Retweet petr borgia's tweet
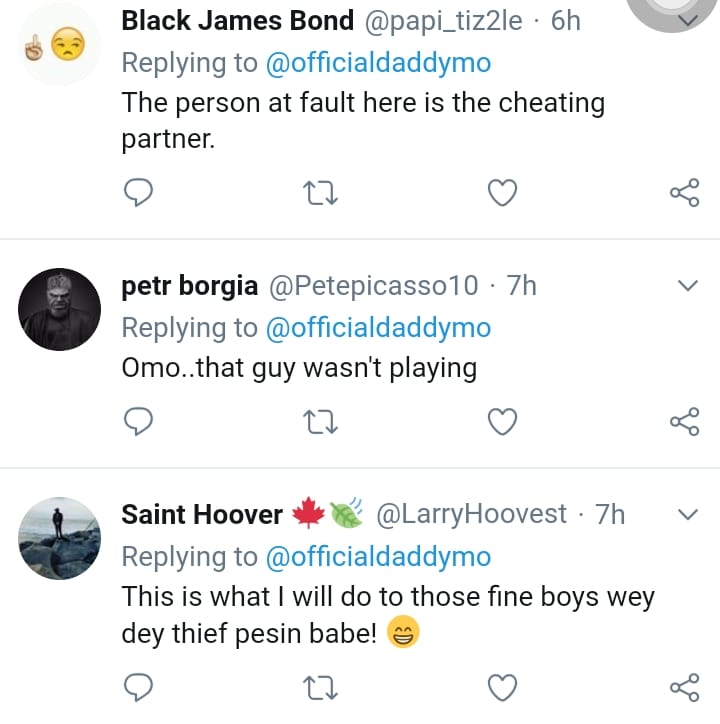Screen dimensions: 720x724 [322, 422]
